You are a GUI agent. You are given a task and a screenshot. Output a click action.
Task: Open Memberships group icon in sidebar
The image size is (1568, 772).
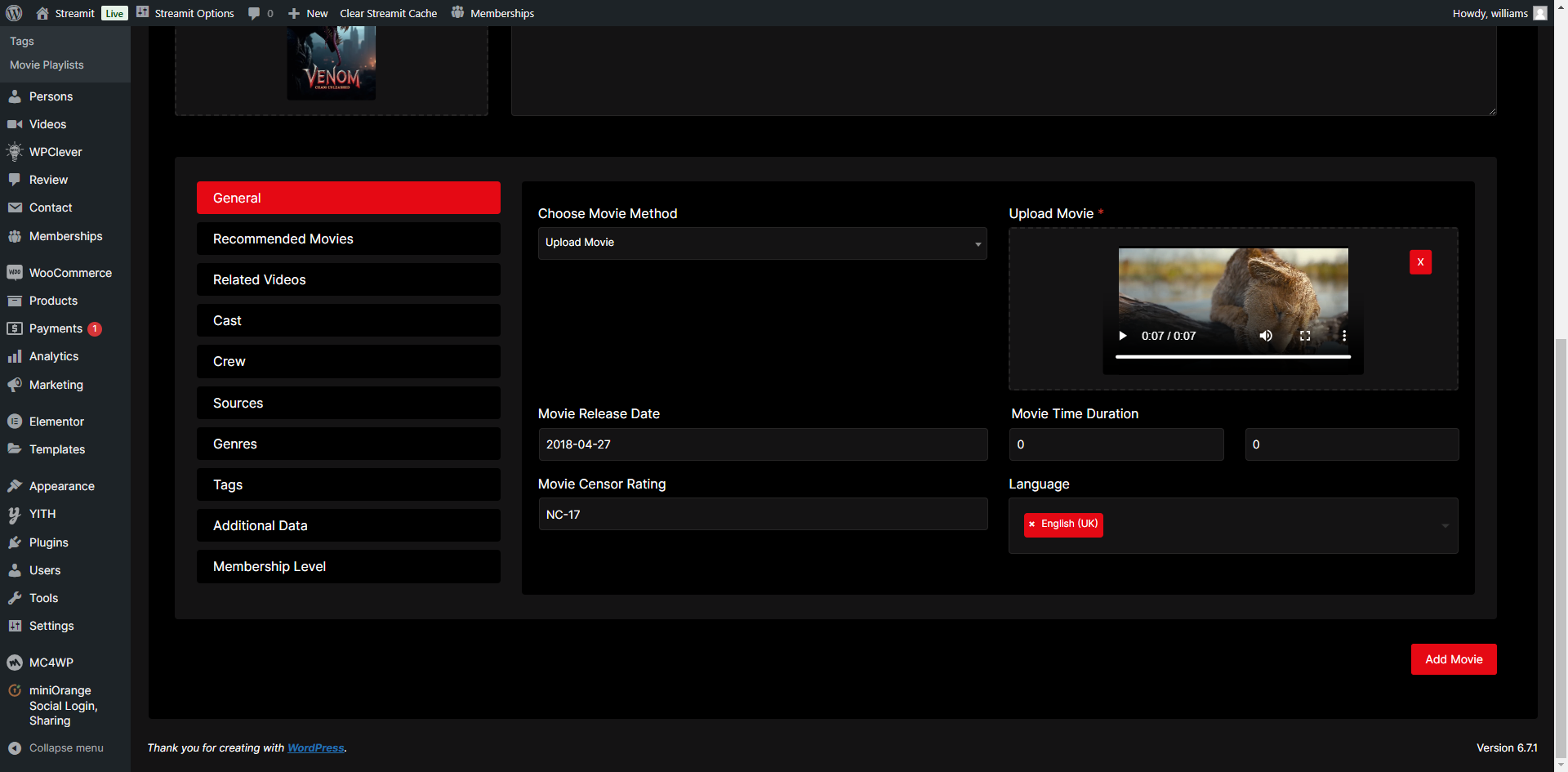(x=15, y=236)
